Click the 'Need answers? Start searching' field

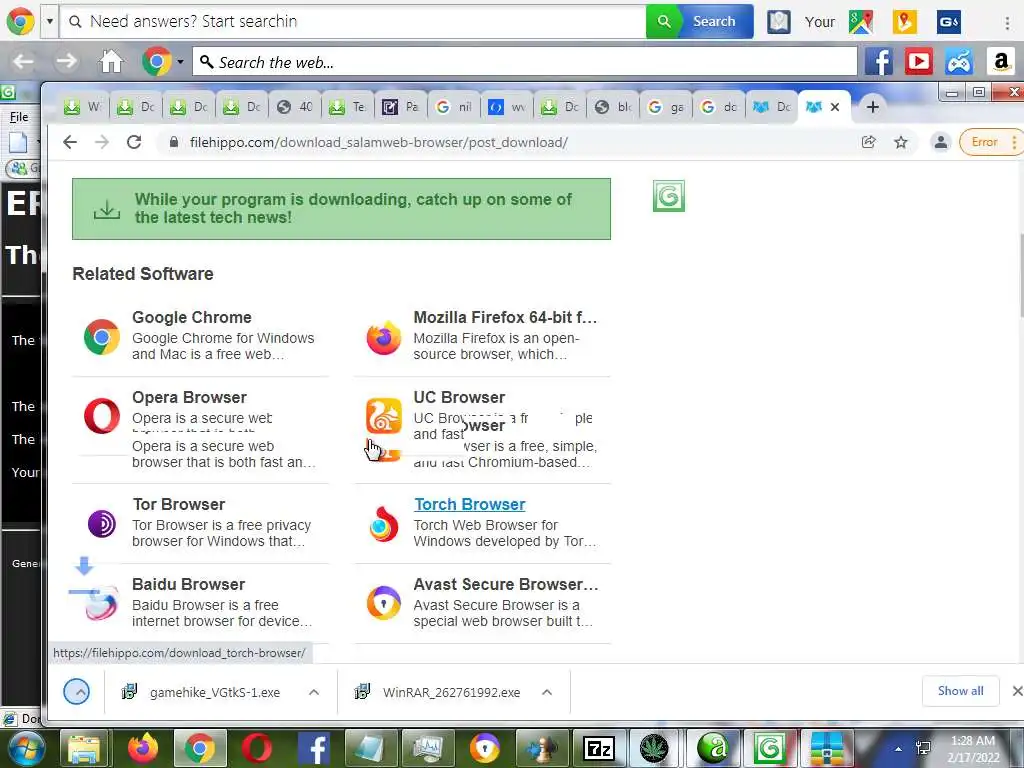353,22
